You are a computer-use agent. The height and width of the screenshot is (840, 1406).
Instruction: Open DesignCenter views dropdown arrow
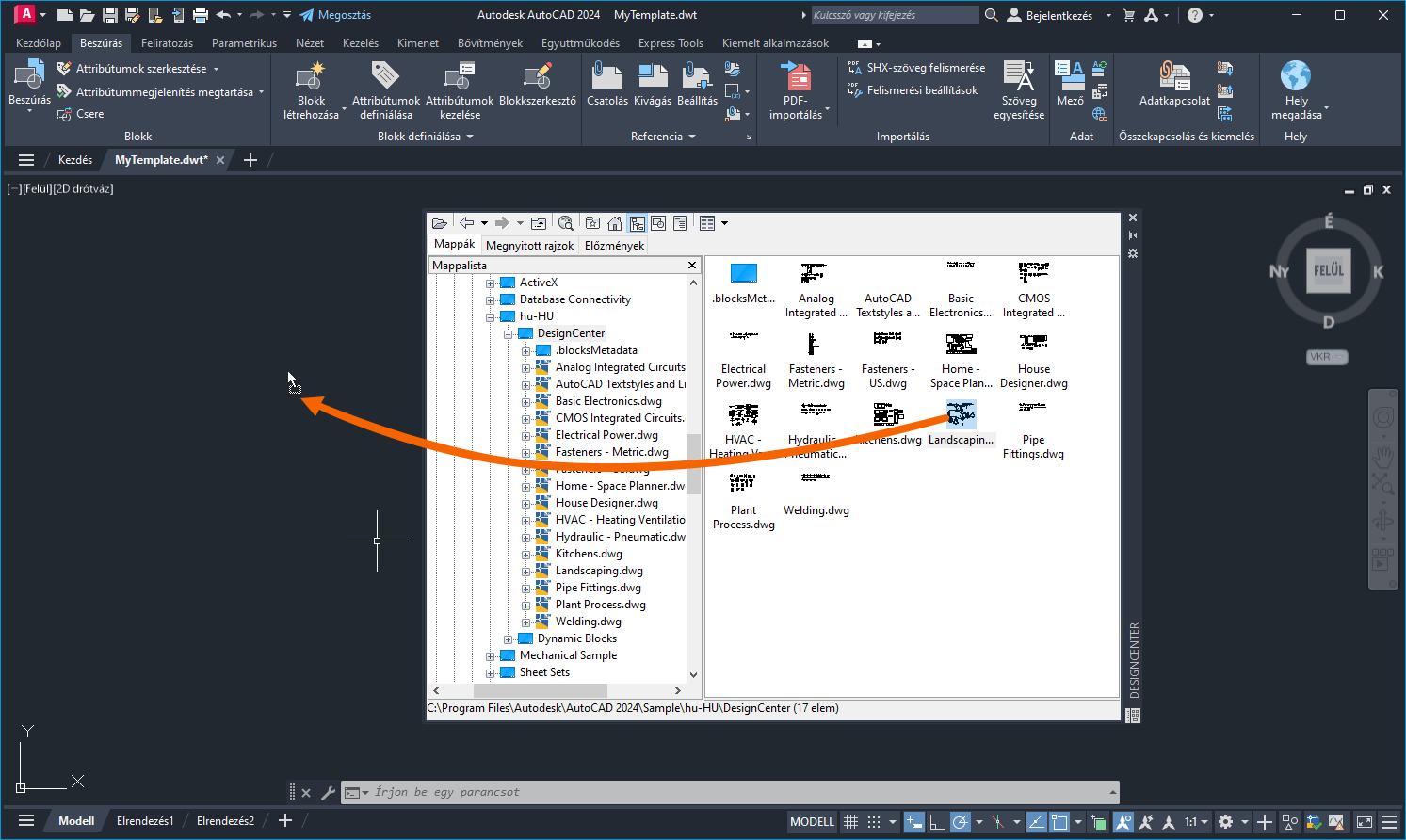pyautogui.click(x=724, y=223)
